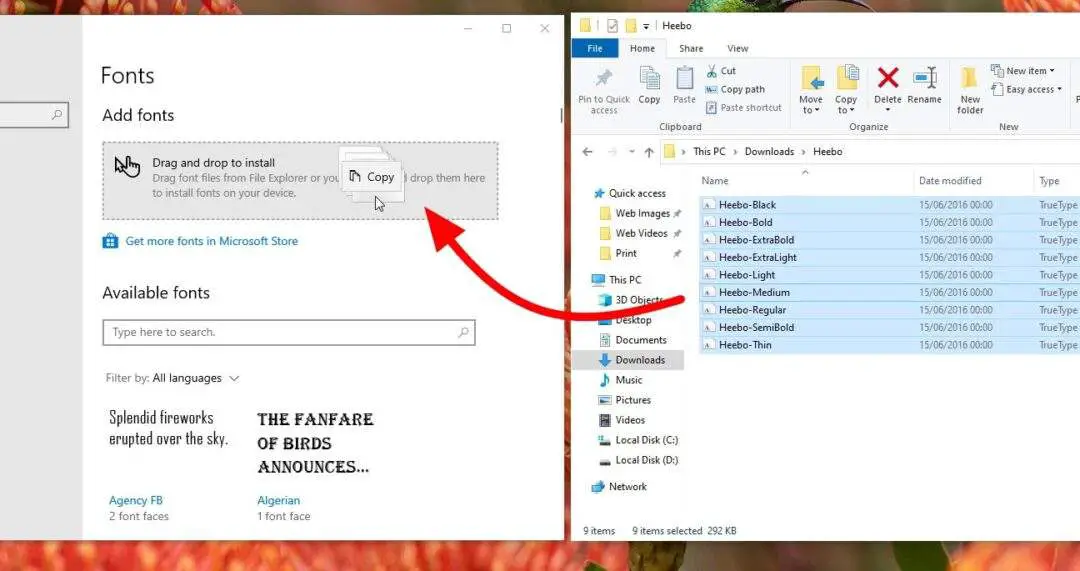Open Print pinned folder
The image size is (1080, 571).
point(626,253)
